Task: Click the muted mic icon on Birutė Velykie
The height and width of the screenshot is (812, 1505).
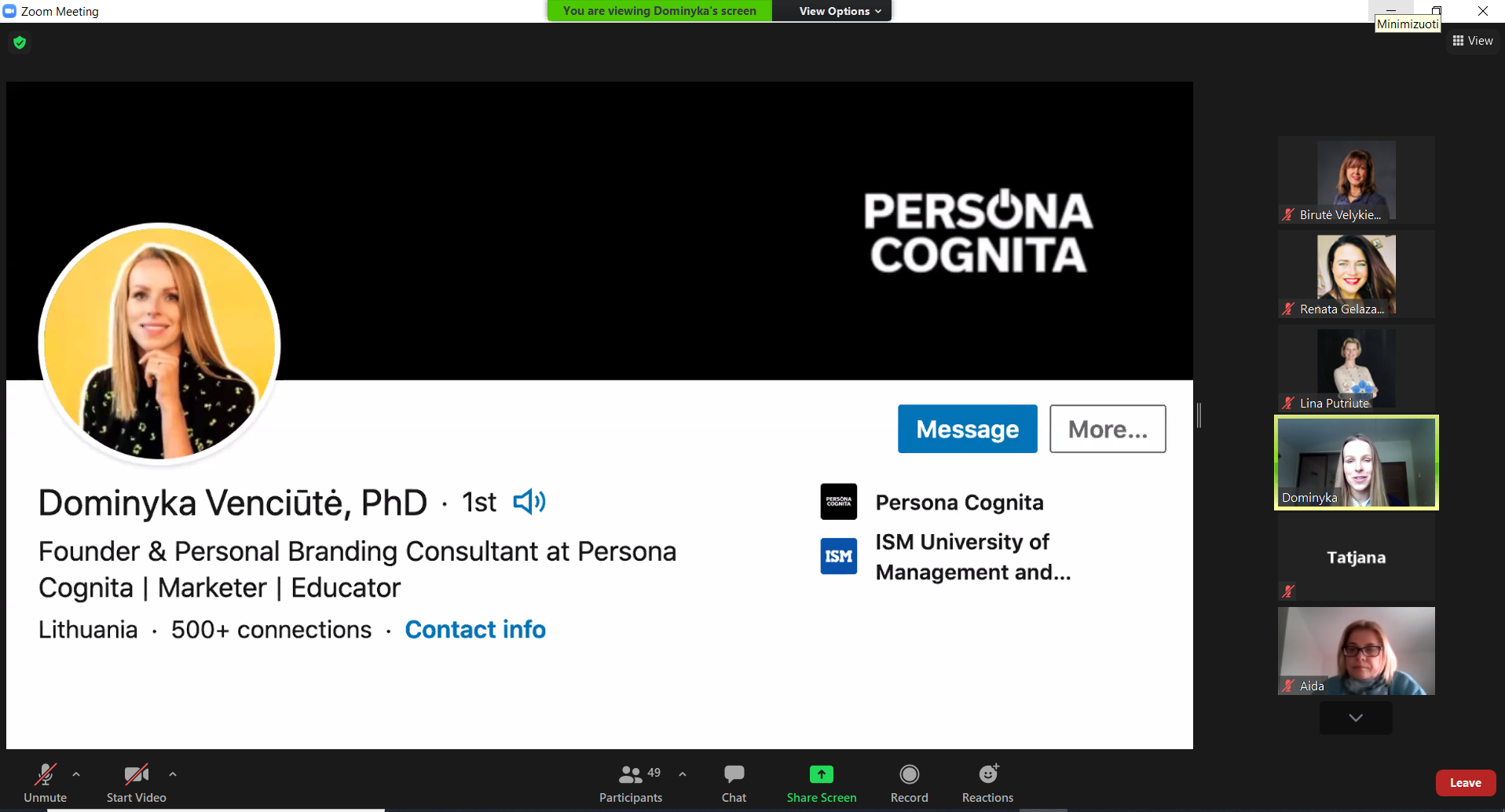Action: coord(1288,214)
